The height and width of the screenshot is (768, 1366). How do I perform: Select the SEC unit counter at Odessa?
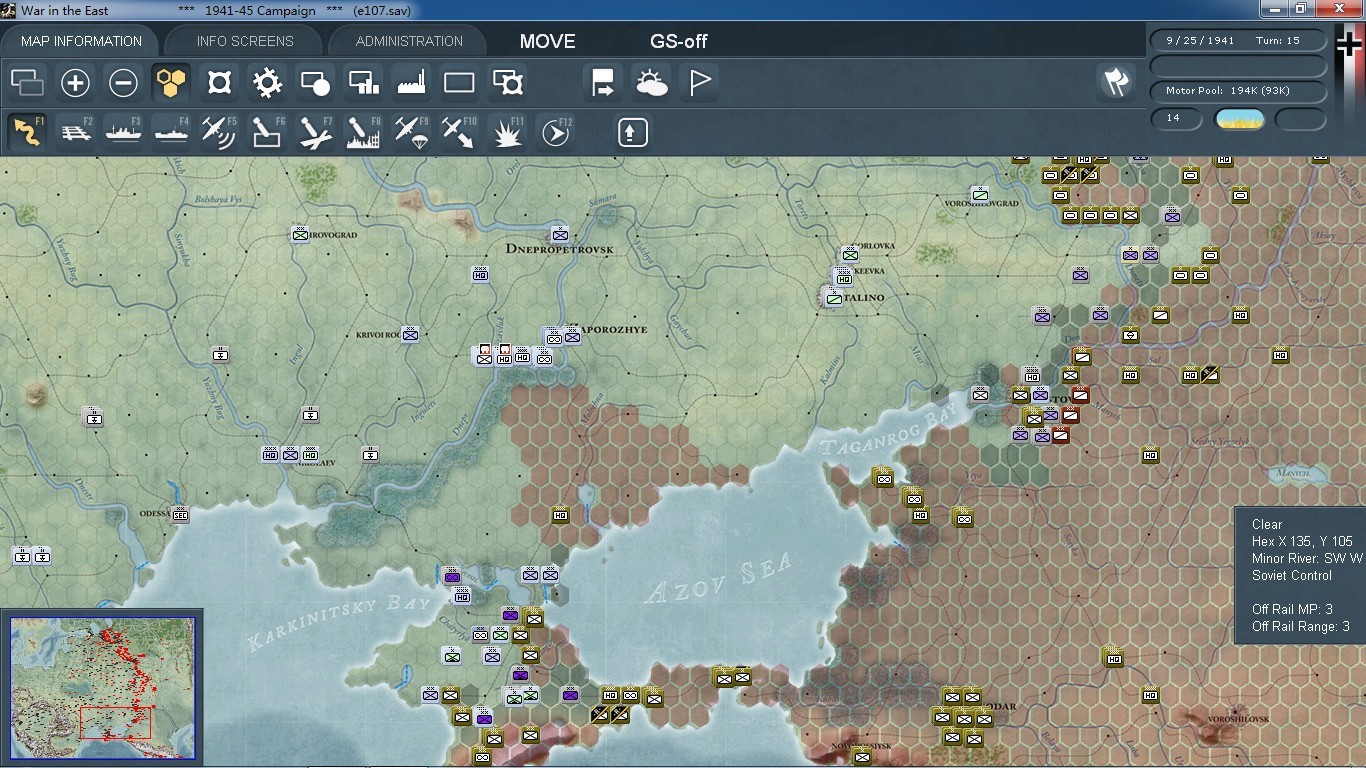pyautogui.click(x=180, y=514)
